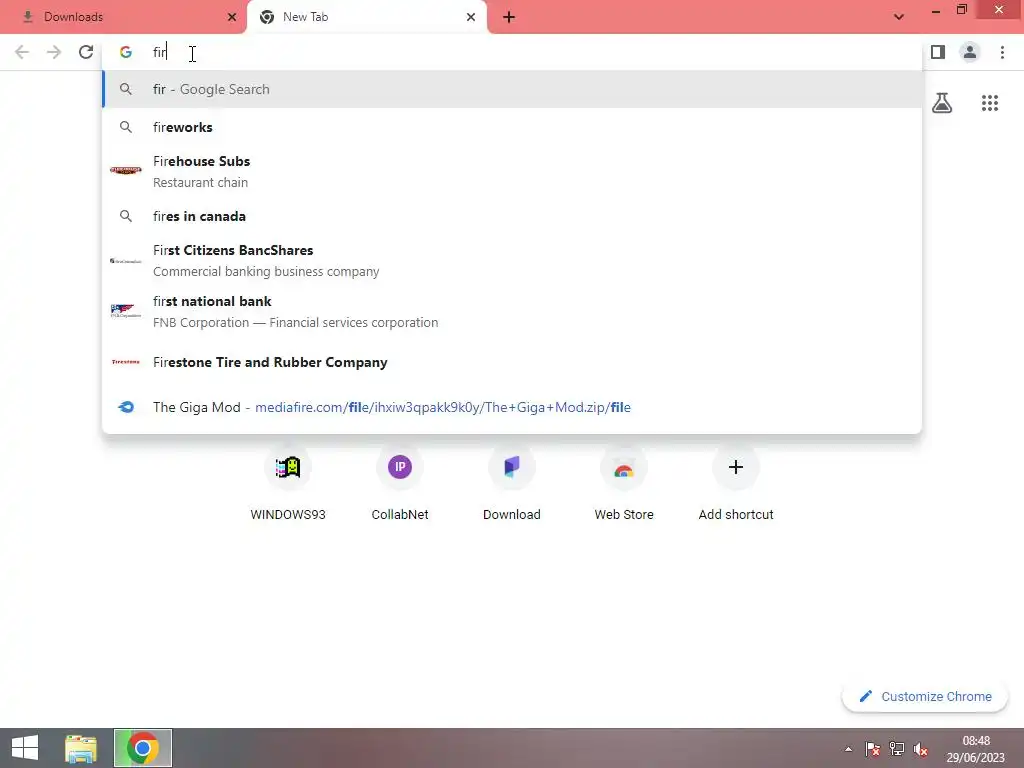The image size is (1024, 768).
Task: Select First Citizens BancShares suggestion
Action: point(512,260)
